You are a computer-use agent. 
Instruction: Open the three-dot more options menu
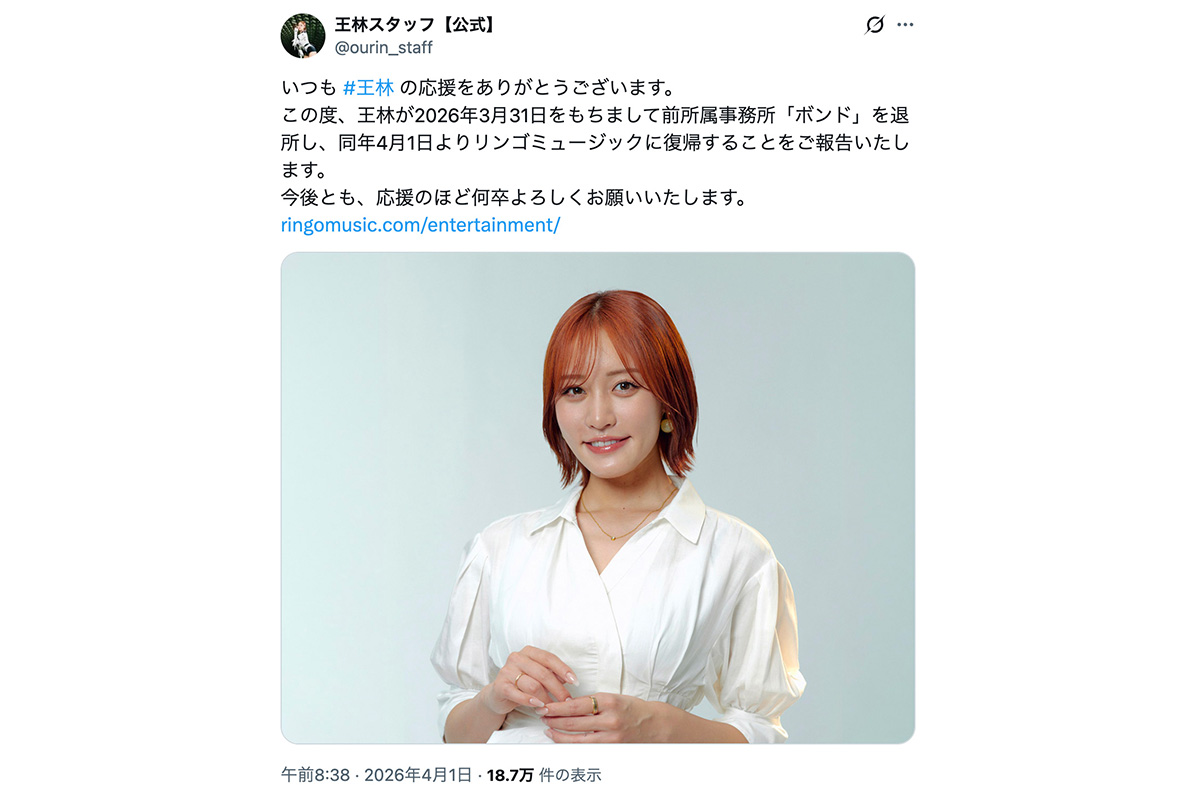(906, 25)
